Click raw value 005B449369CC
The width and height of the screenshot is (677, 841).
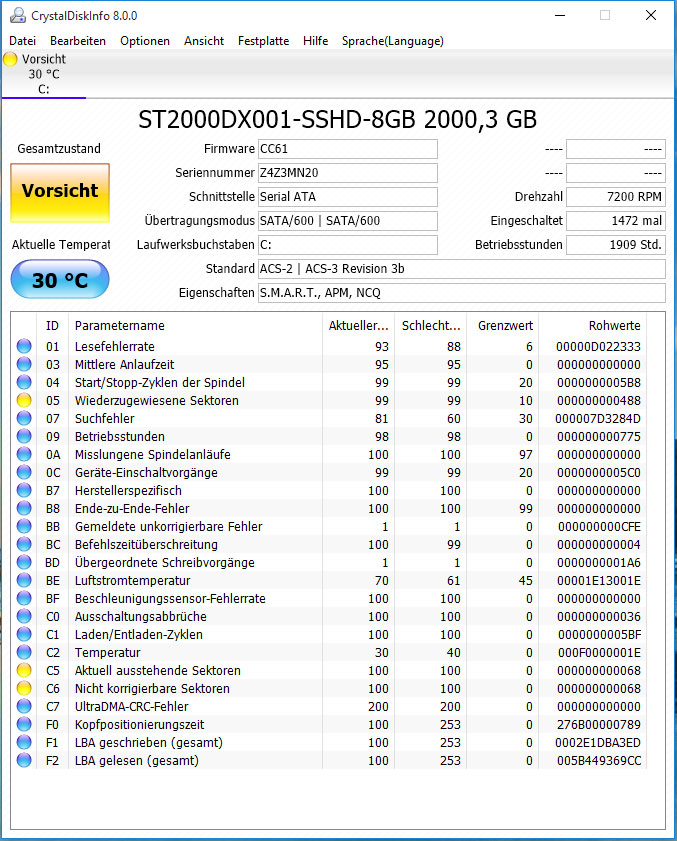click(x=599, y=761)
